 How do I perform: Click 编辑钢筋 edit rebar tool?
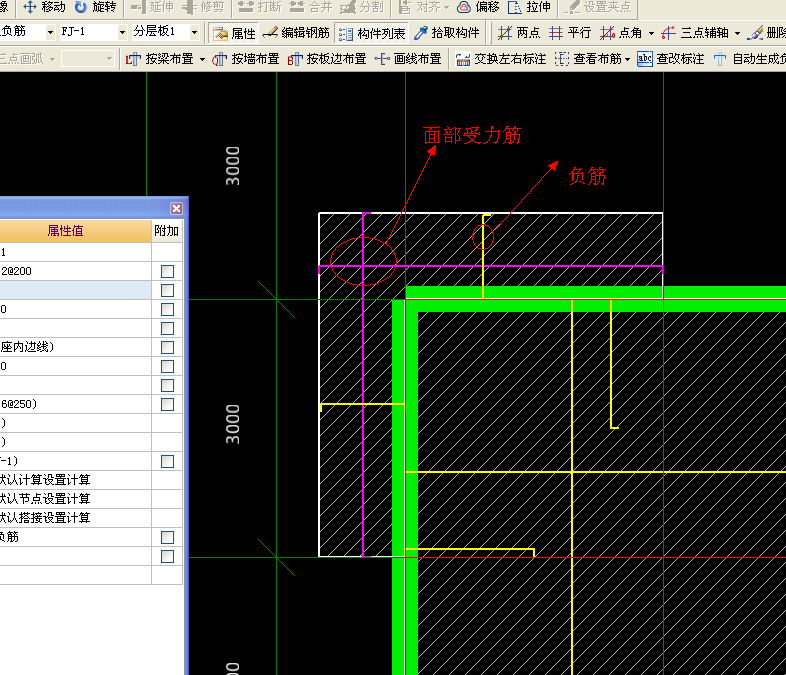[296, 33]
